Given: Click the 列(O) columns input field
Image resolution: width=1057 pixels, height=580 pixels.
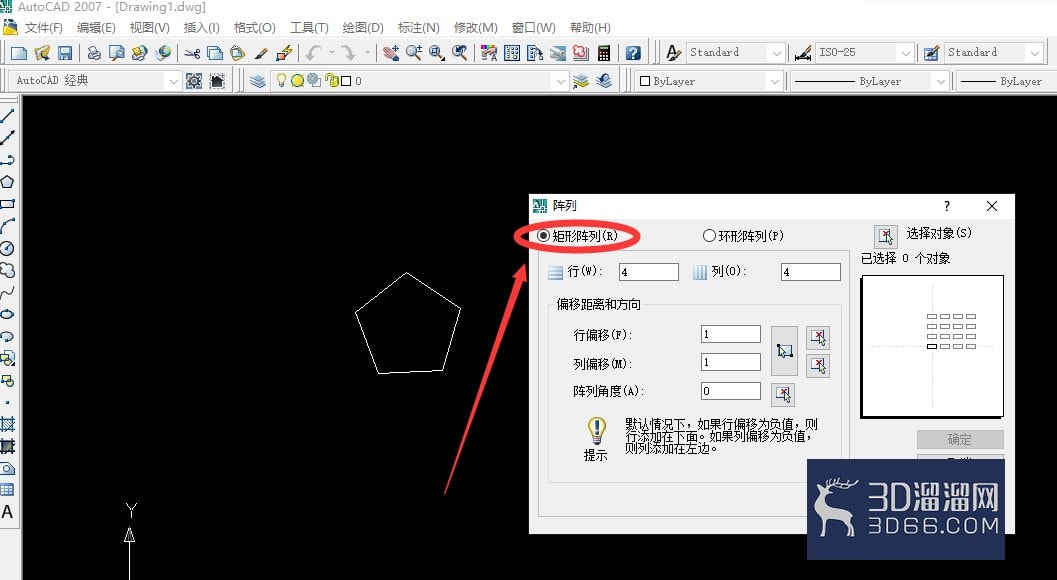Looking at the screenshot, I should (810, 272).
